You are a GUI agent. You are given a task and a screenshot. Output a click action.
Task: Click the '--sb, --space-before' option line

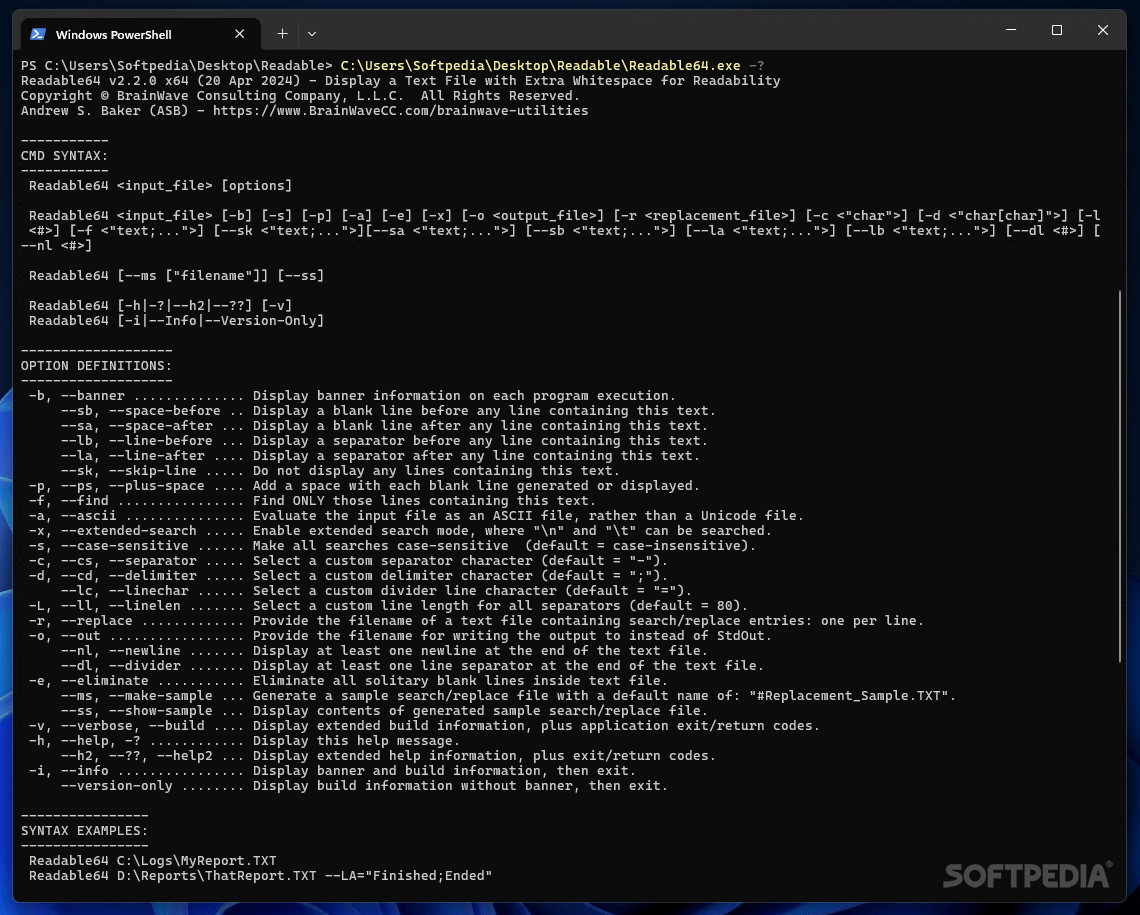(388, 411)
